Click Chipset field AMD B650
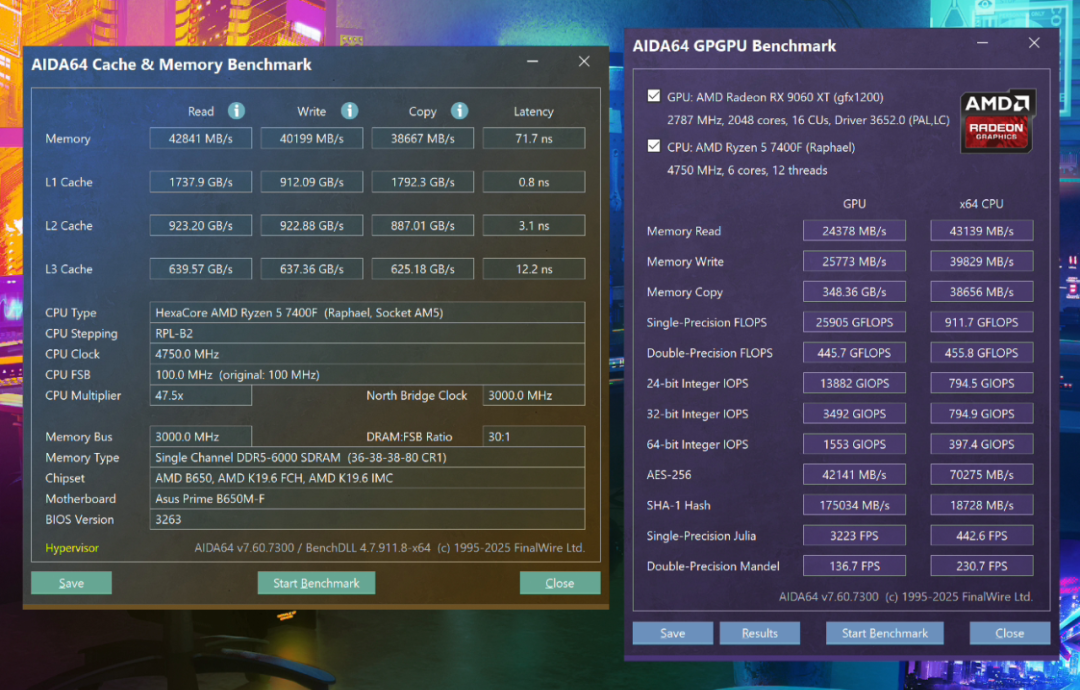The height and width of the screenshot is (690, 1080). [x=367, y=478]
